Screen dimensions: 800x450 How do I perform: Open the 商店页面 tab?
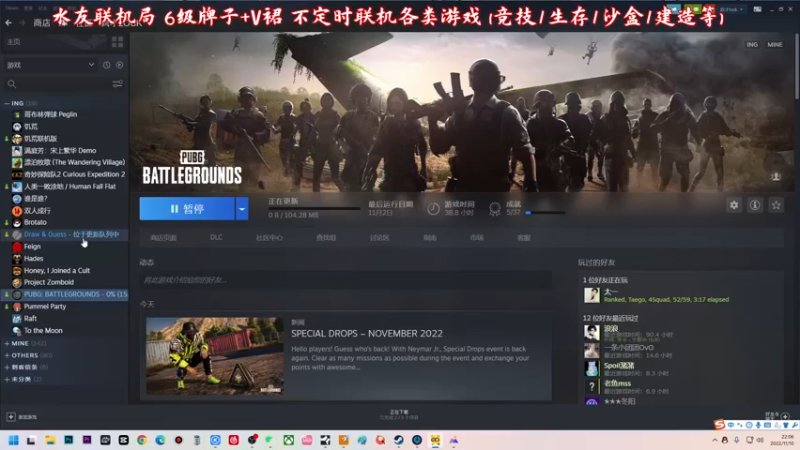163,238
